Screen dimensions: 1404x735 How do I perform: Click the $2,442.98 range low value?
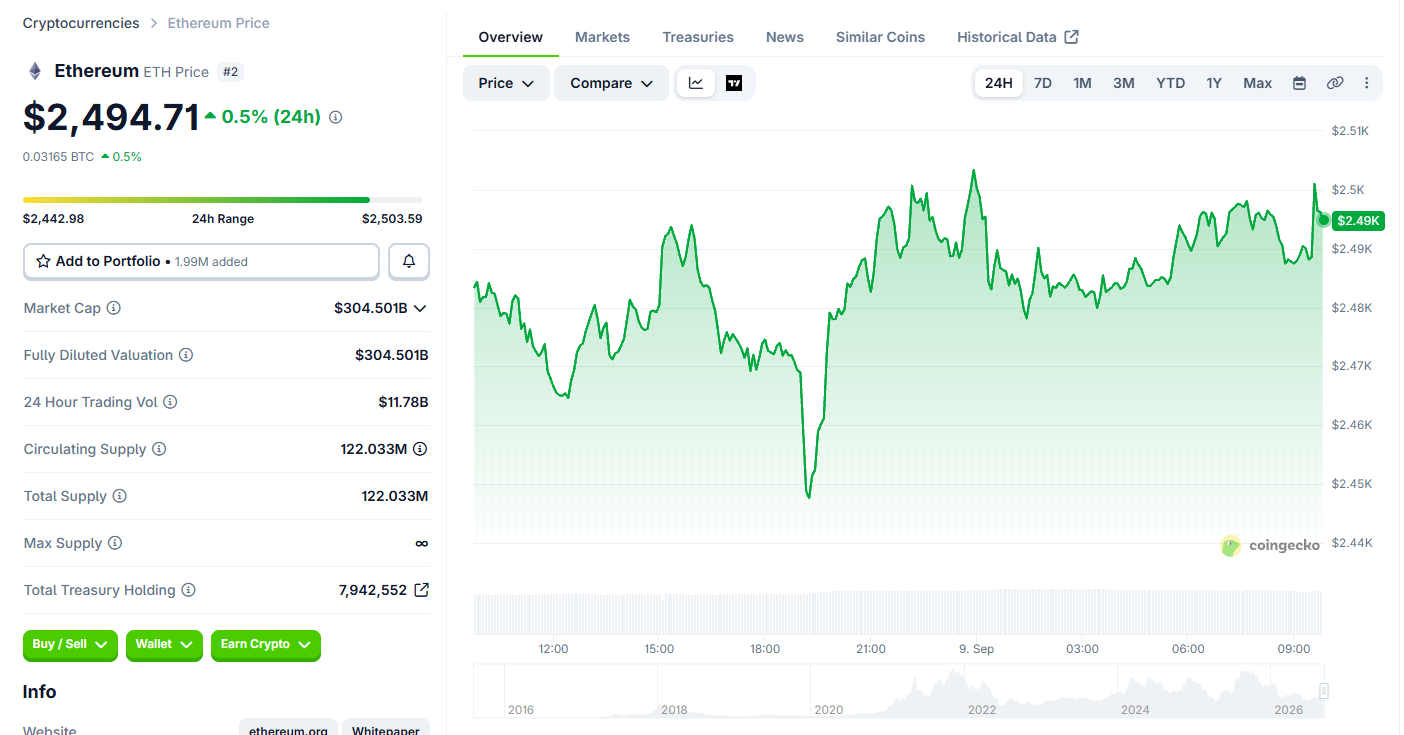pyautogui.click(x=54, y=218)
